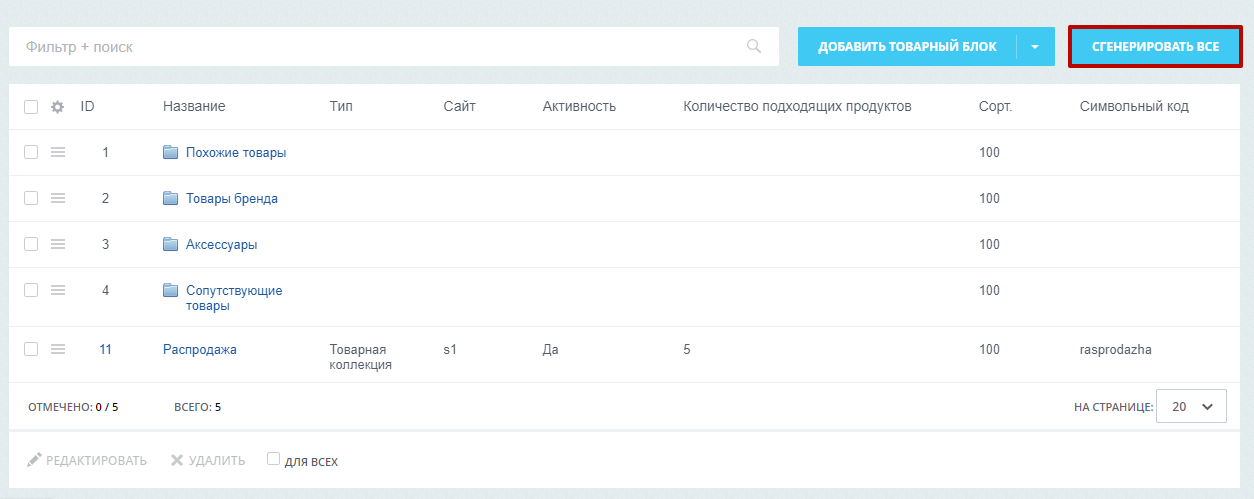Click the folder icon beside Похожие товары
This screenshot has height=499, width=1254.
pyautogui.click(x=171, y=153)
